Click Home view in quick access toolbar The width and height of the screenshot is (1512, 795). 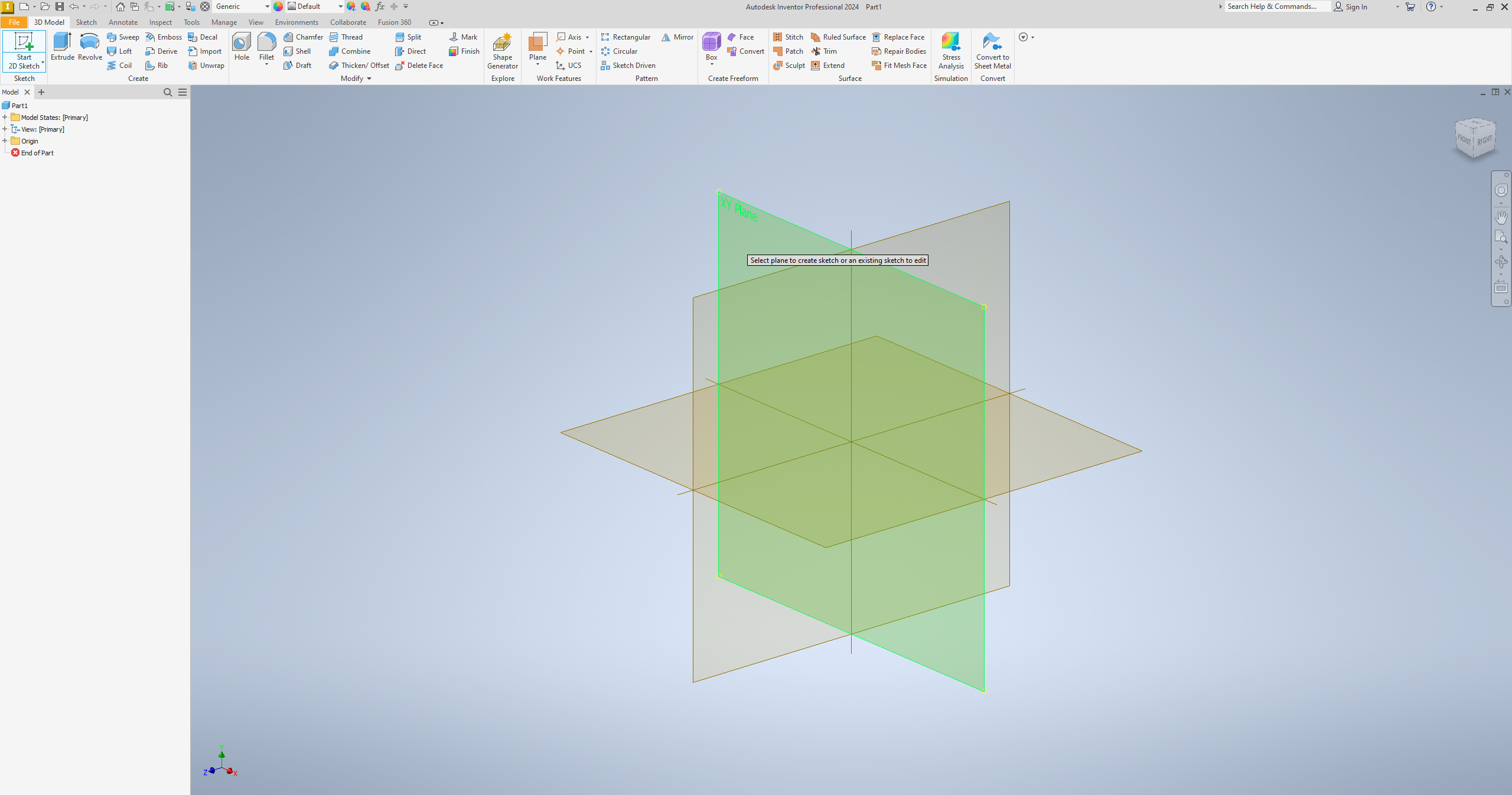click(120, 6)
